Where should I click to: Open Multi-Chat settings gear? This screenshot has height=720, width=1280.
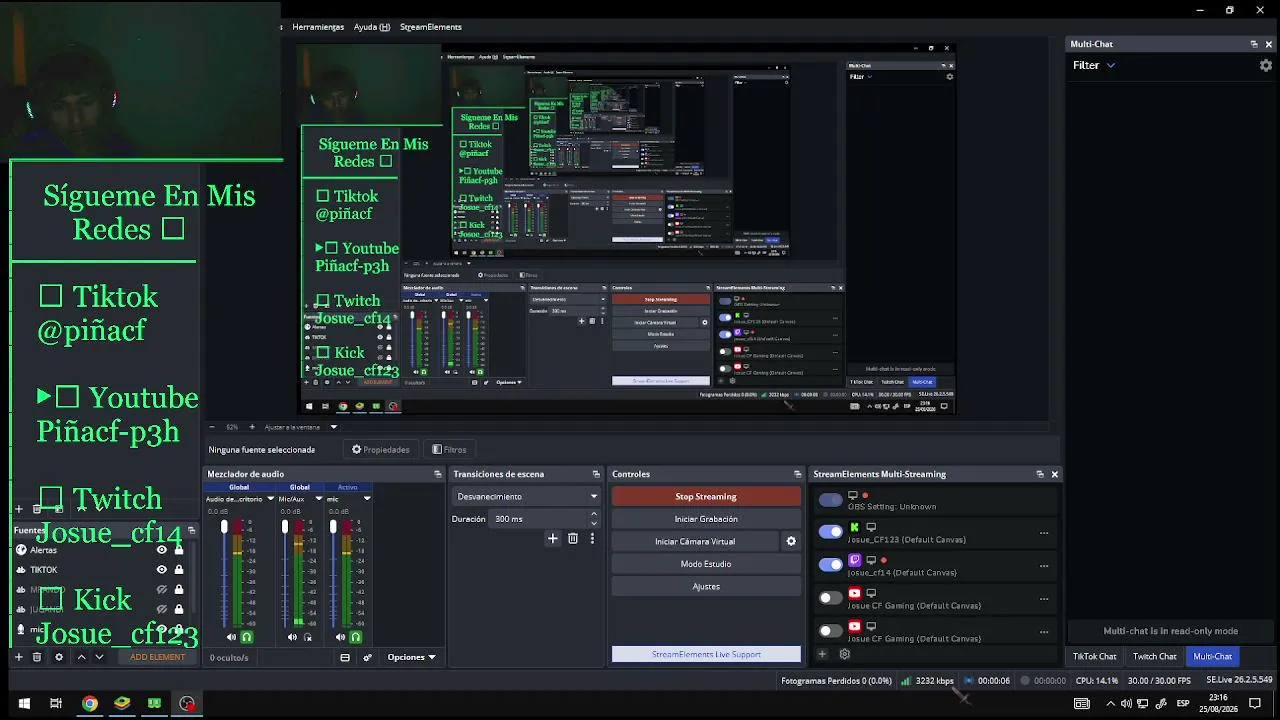[x=1265, y=65]
